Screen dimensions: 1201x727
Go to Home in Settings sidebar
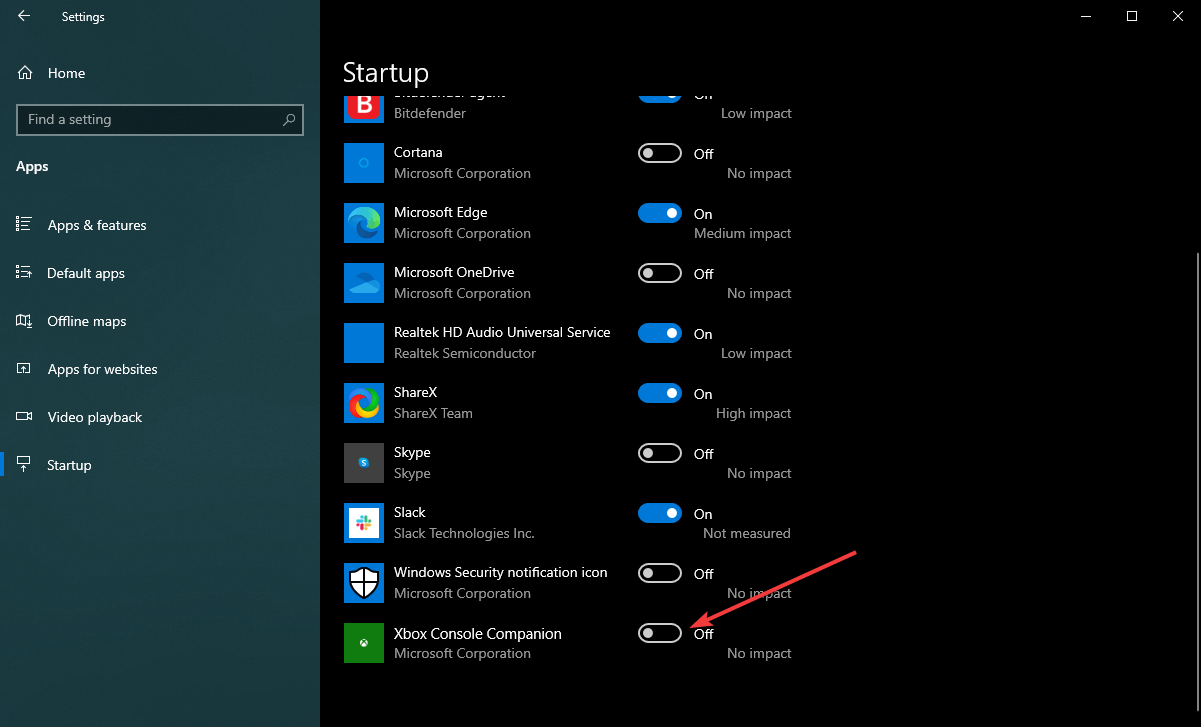[x=160, y=73]
